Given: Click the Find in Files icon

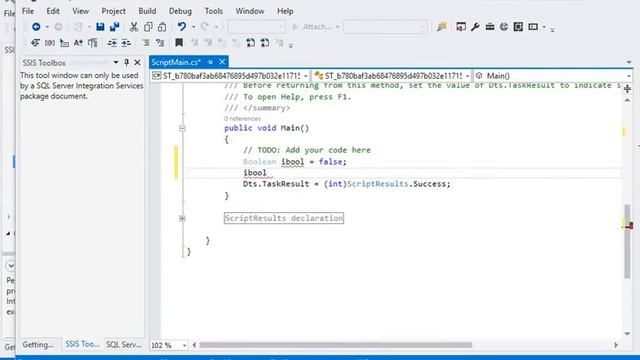Looking at the screenshot, I should coord(442,27).
